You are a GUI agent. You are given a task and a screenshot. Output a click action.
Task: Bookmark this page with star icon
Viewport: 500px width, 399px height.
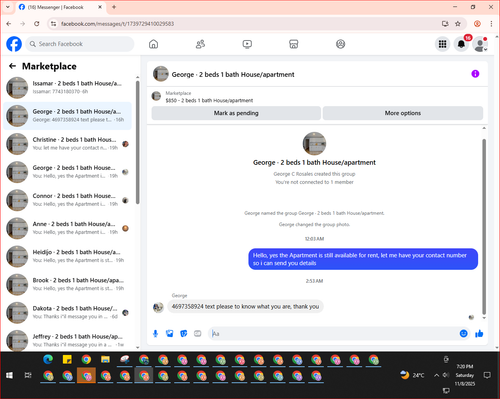[x=458, y=24]
